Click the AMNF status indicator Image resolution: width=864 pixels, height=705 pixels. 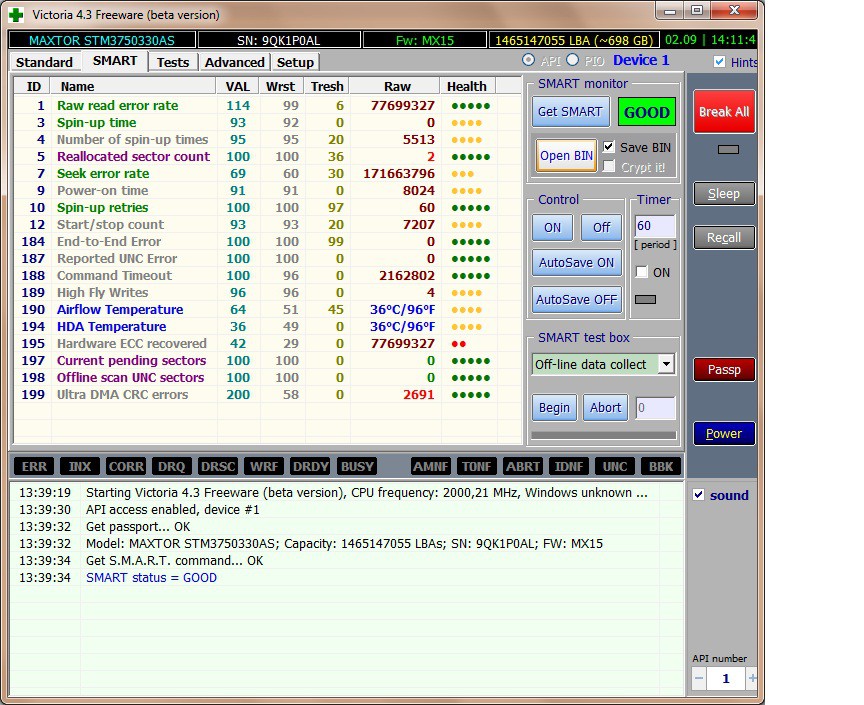point(431,466)
